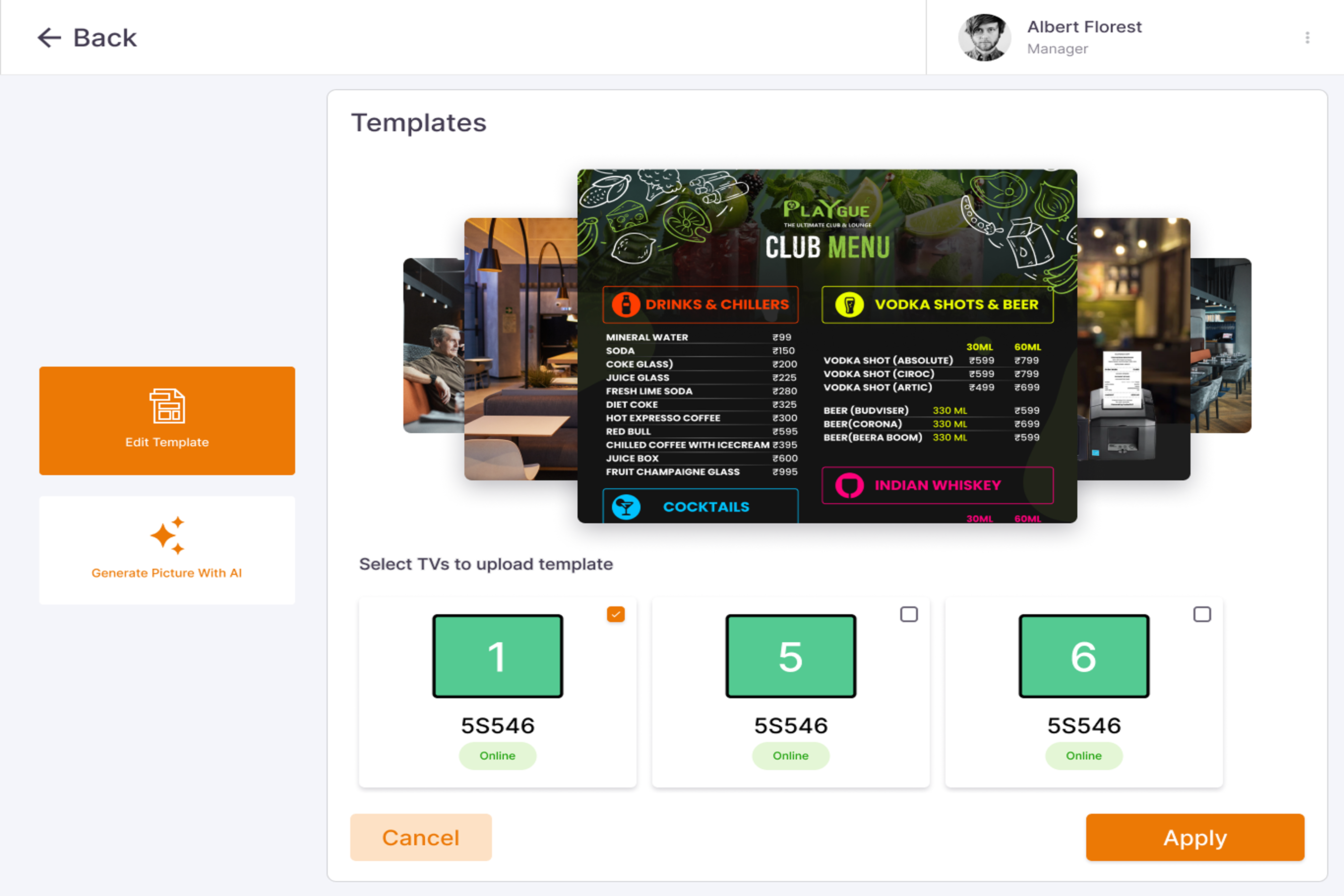Click the green TV 5 screen icon
The width and height of the screenshot is (1344, 896).
(790, 656)
